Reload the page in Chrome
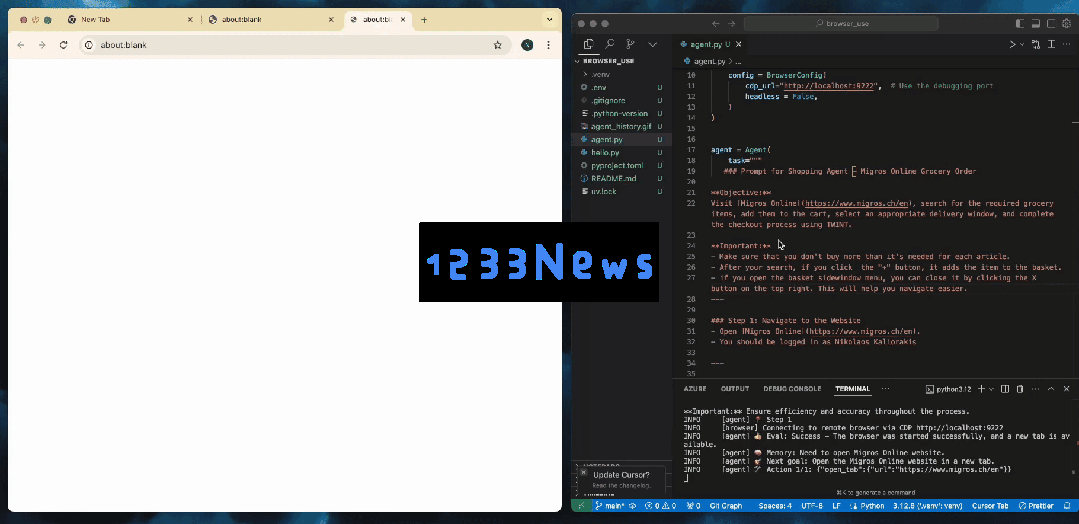1079x524 pixels. (63, 45)
